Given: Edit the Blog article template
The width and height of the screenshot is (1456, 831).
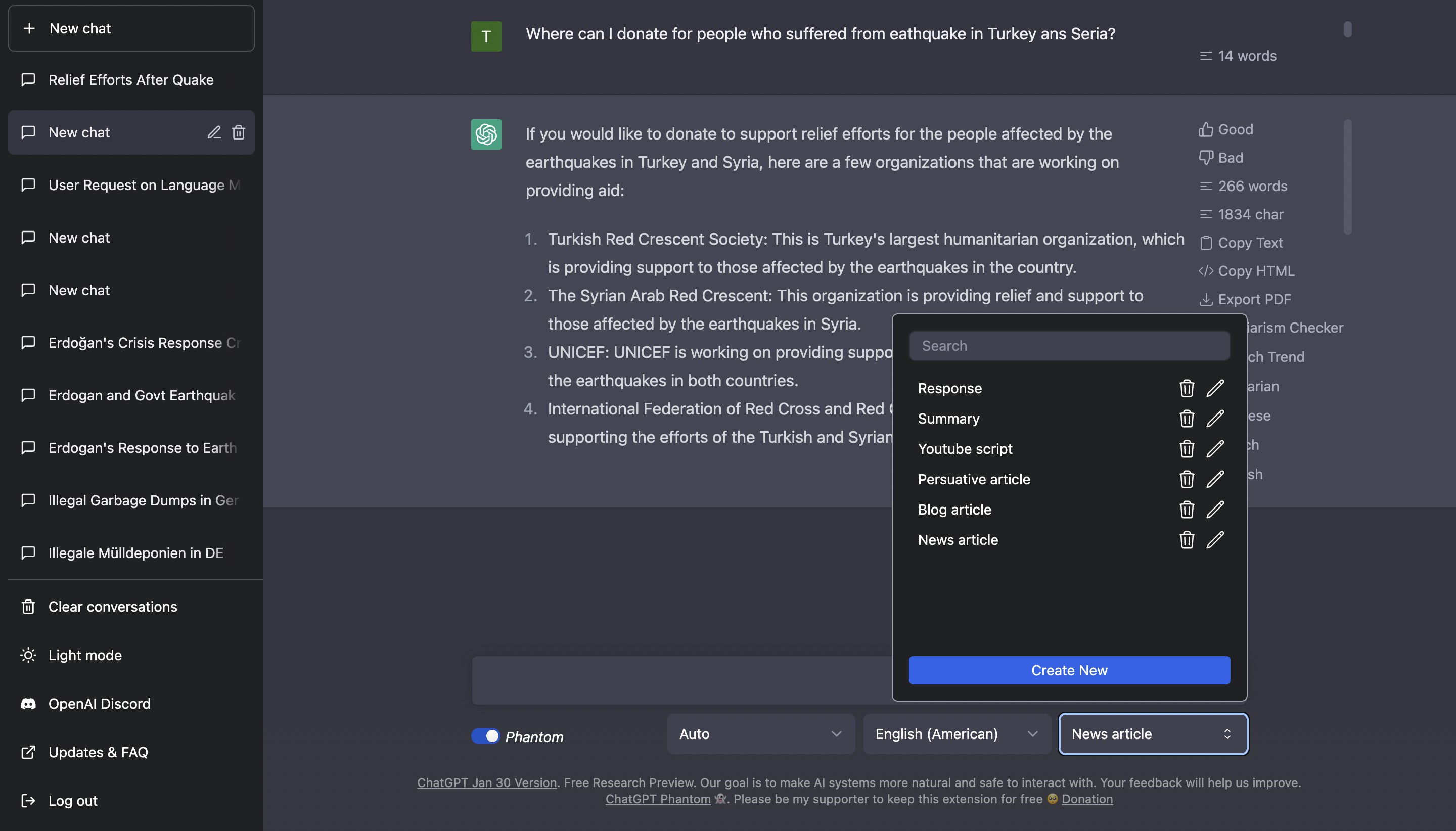Looking at the screenshot, I should click(x=1215, y=509).
